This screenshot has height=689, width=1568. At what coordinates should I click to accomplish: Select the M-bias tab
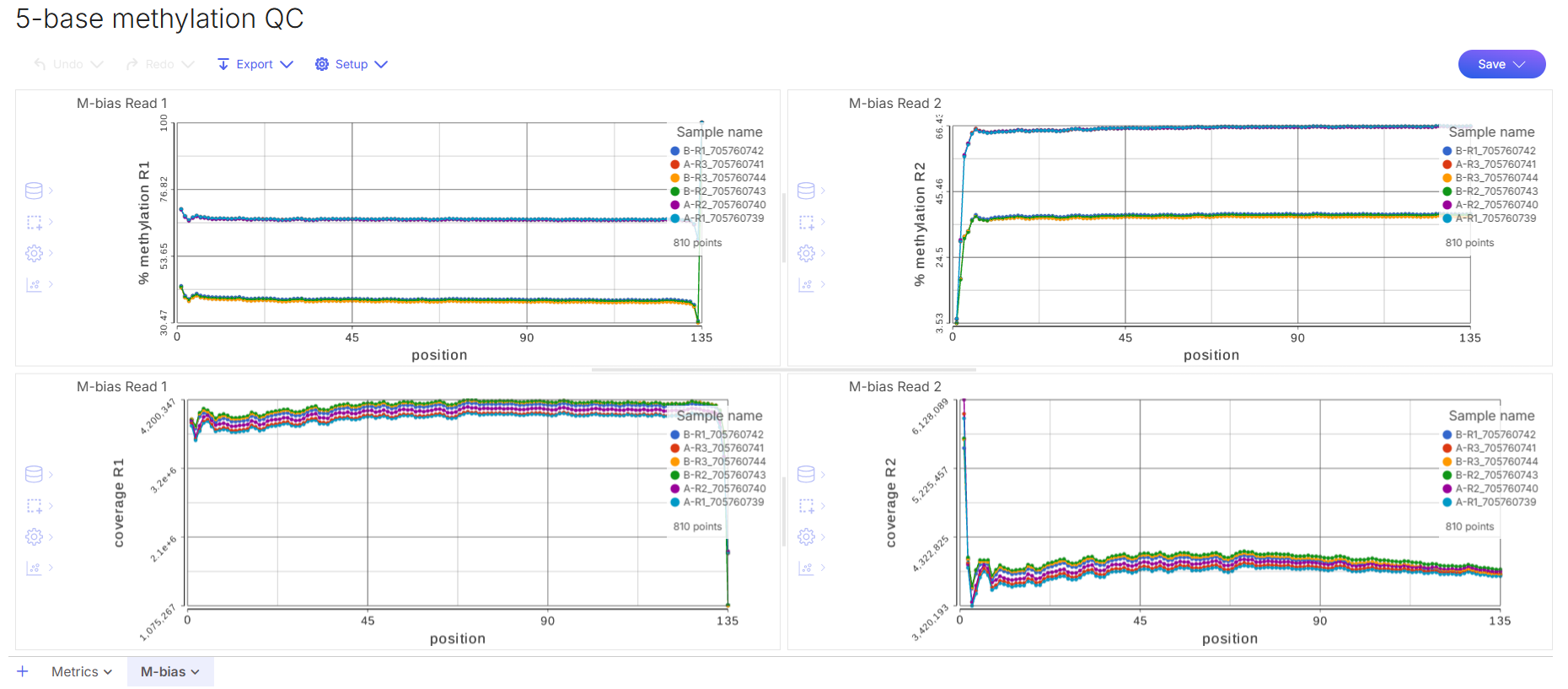[x=169, y=671]
